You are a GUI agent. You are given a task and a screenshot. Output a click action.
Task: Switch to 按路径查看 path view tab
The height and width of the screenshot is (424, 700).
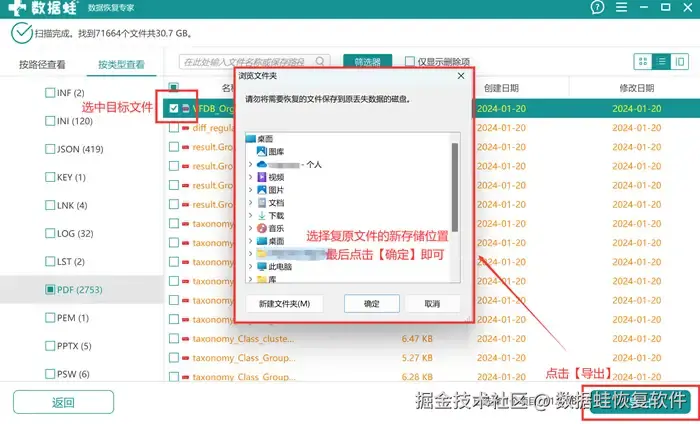coord(42,64)
